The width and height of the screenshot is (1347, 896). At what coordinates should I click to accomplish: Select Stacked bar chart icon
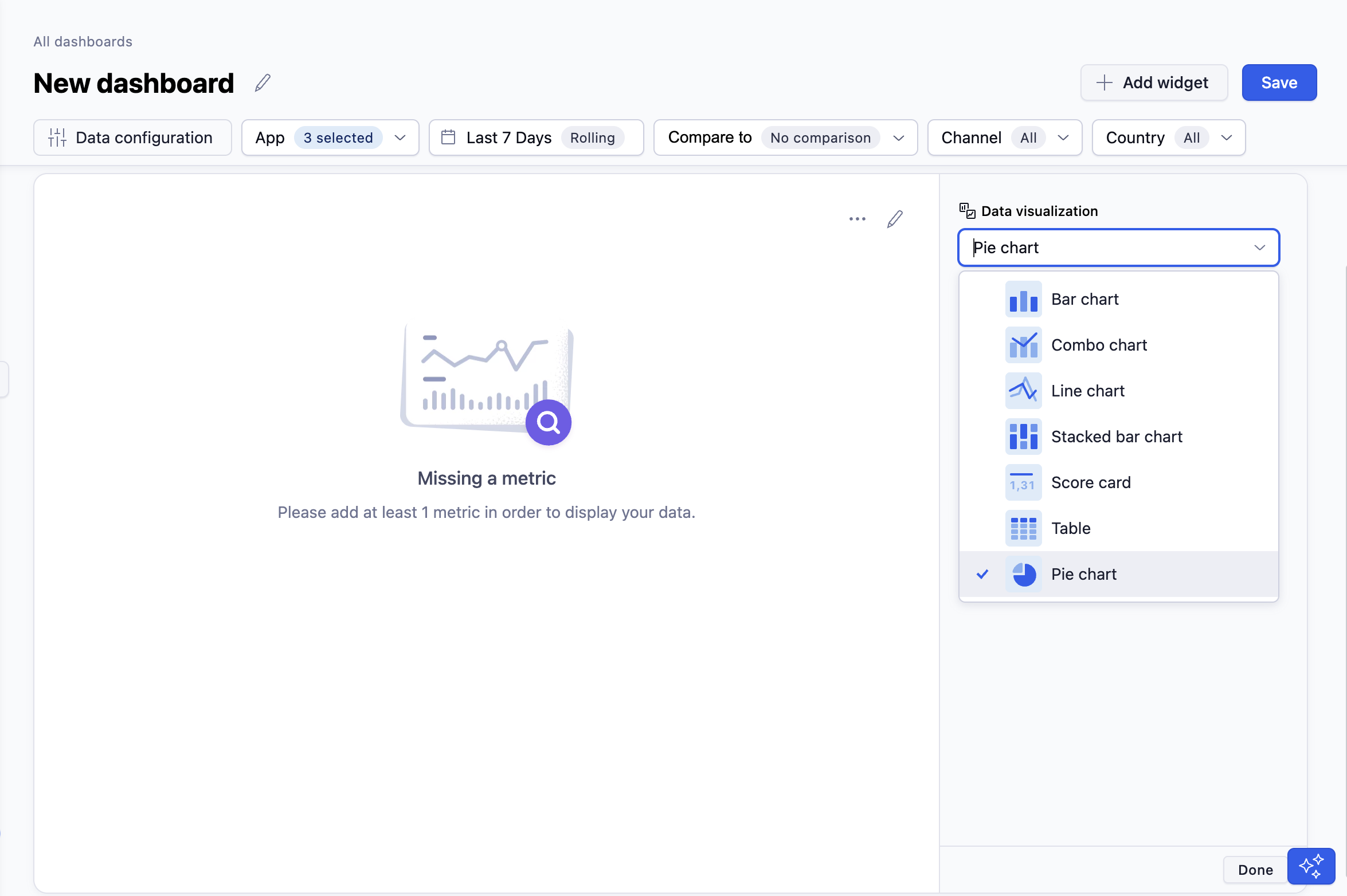coord(1023,437)
